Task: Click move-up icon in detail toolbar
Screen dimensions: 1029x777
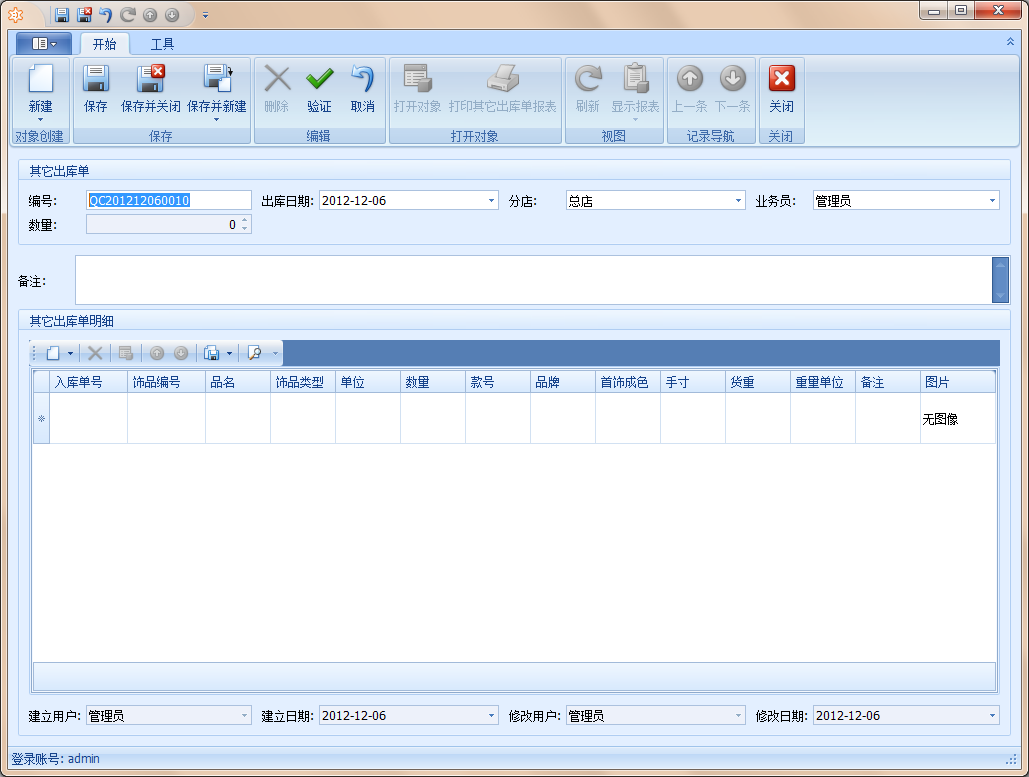Action: [157, 353]
